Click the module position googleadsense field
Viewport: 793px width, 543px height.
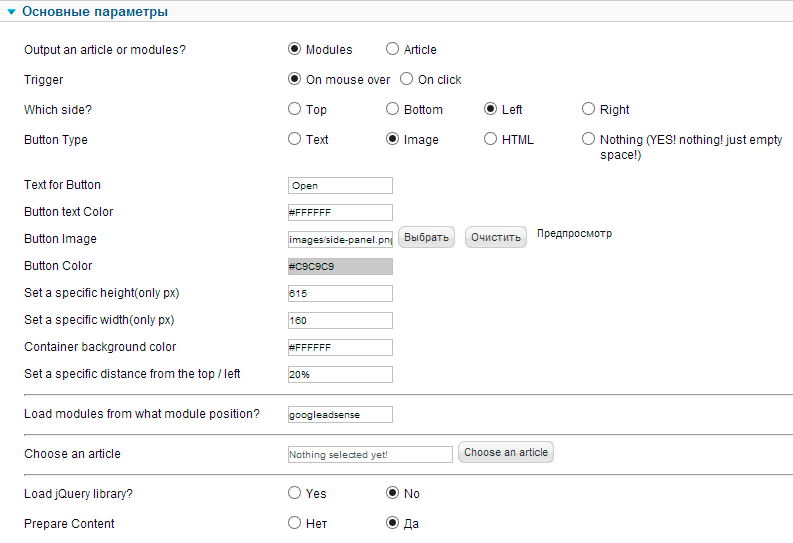[340, 415]
